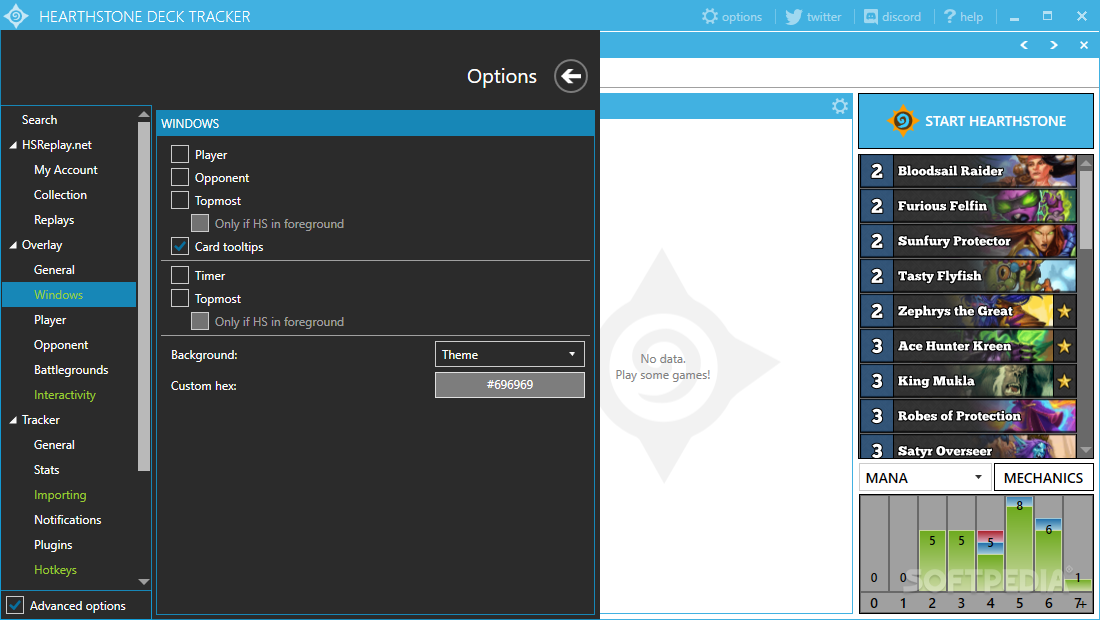
Task: Click the Hearthstone swirl icon on start button
Action: [902, 121]
